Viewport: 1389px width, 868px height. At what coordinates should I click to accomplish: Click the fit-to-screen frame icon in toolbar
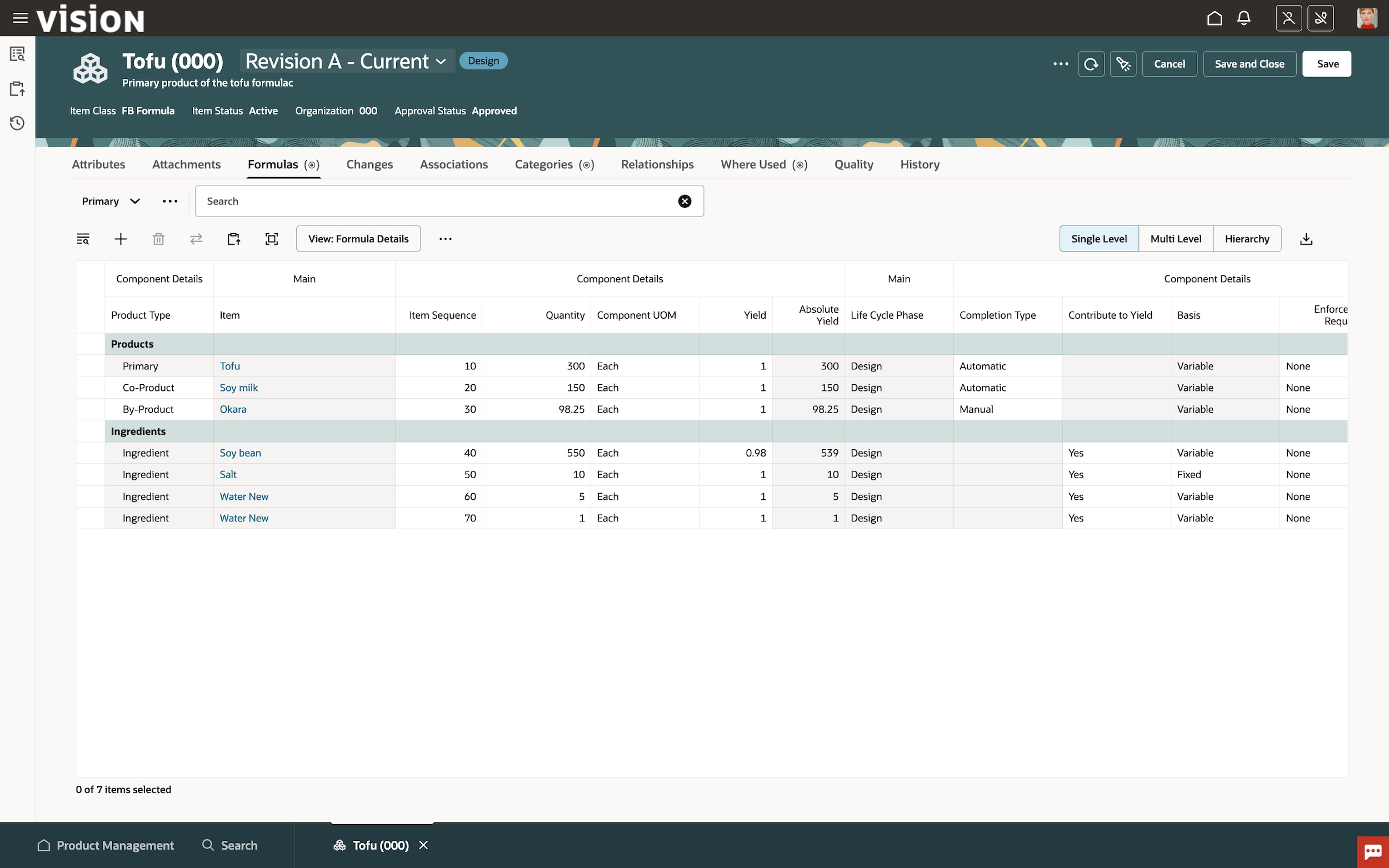coord(272,239)
